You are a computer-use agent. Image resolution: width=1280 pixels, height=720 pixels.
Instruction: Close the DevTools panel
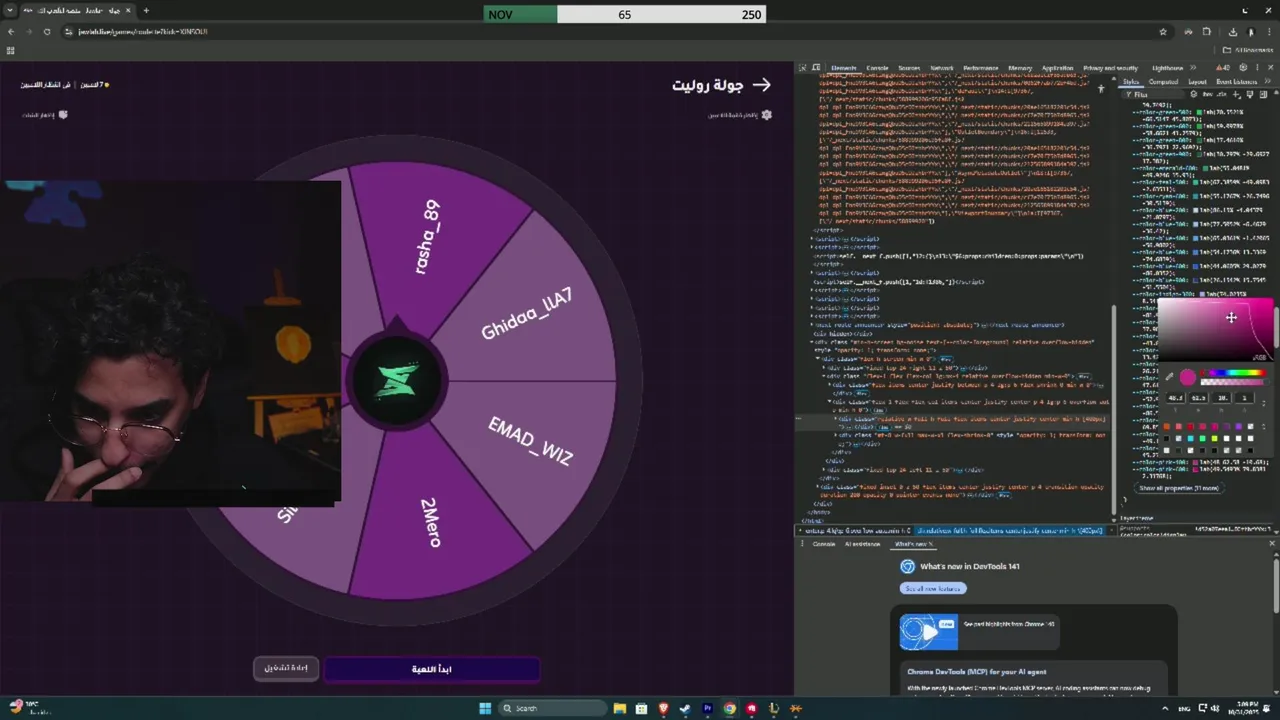point(1270,67)
